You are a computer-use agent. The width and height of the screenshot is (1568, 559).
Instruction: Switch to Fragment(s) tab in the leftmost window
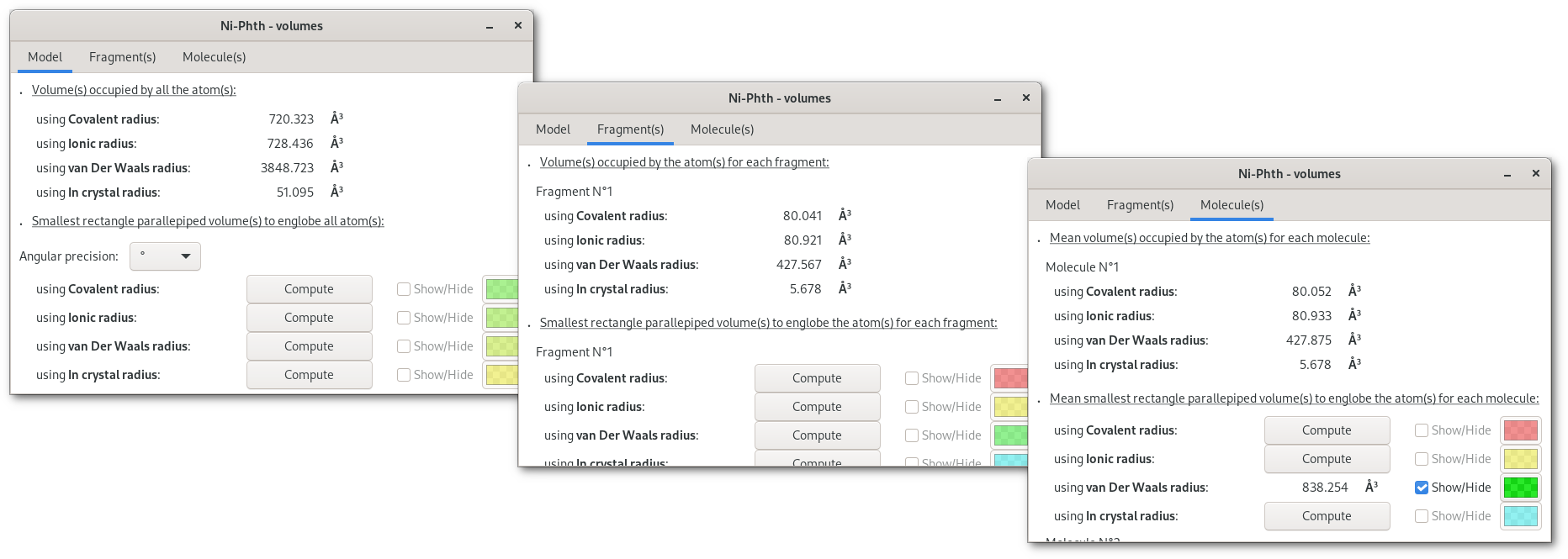[x=122, y=57]
